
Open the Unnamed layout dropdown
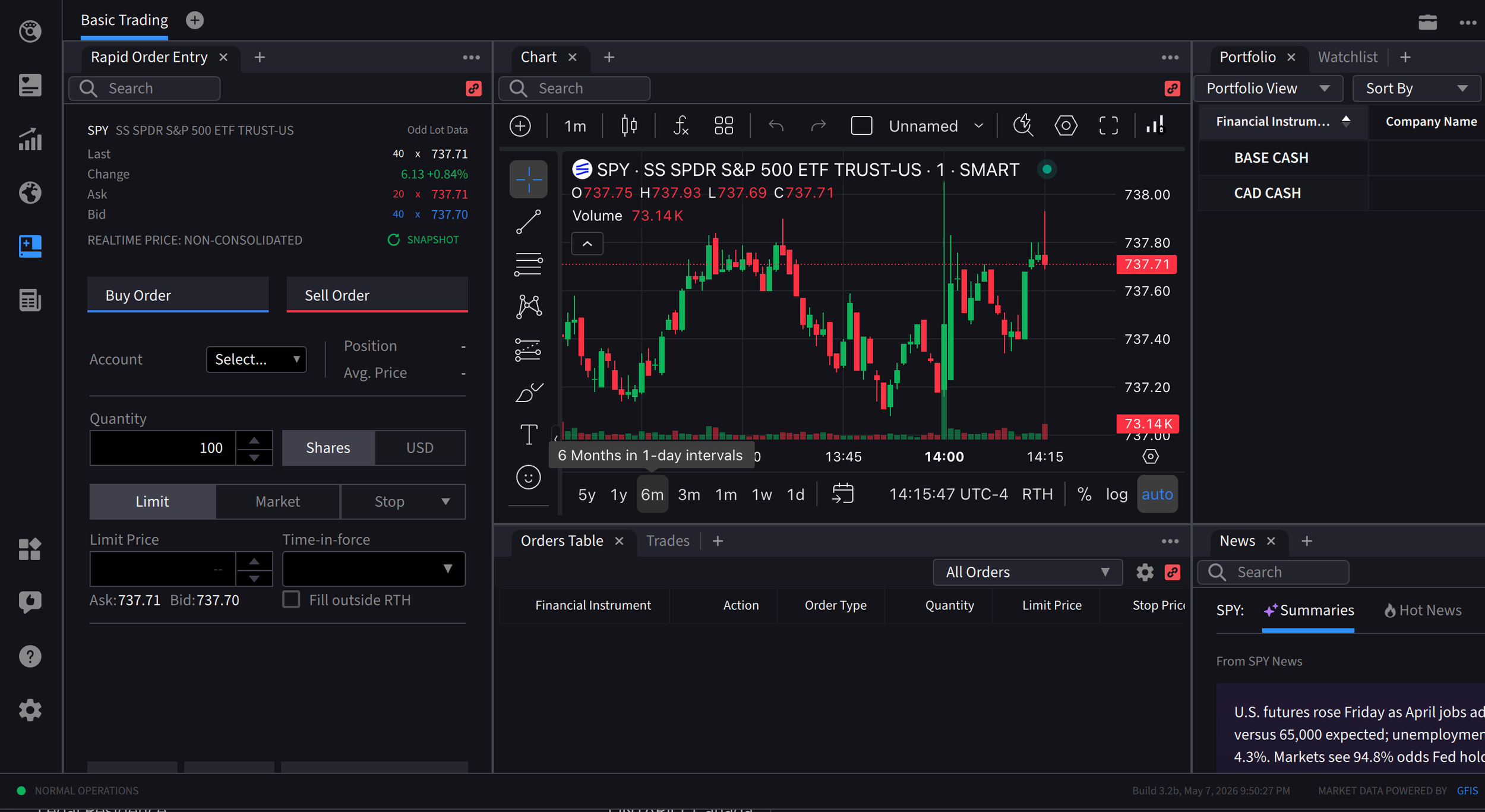pyautogui.click(x=936, y=126)
